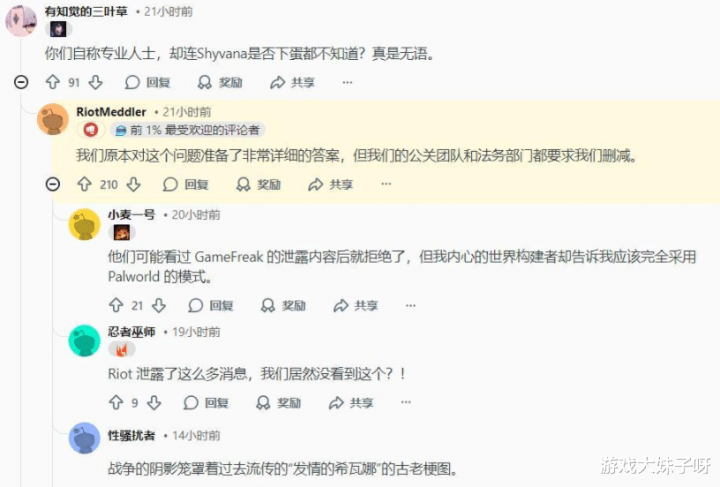This screenshot has height=487, width=720.
Task: Downvote RiotMeddler's comment
Action: [x=134, y=184]
